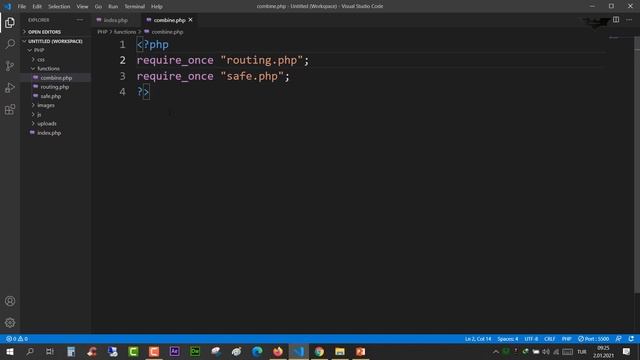Screen dimensions: 640x360
Task: Click the errors and warnings status indicator
Action: click(x=17, y=339)
